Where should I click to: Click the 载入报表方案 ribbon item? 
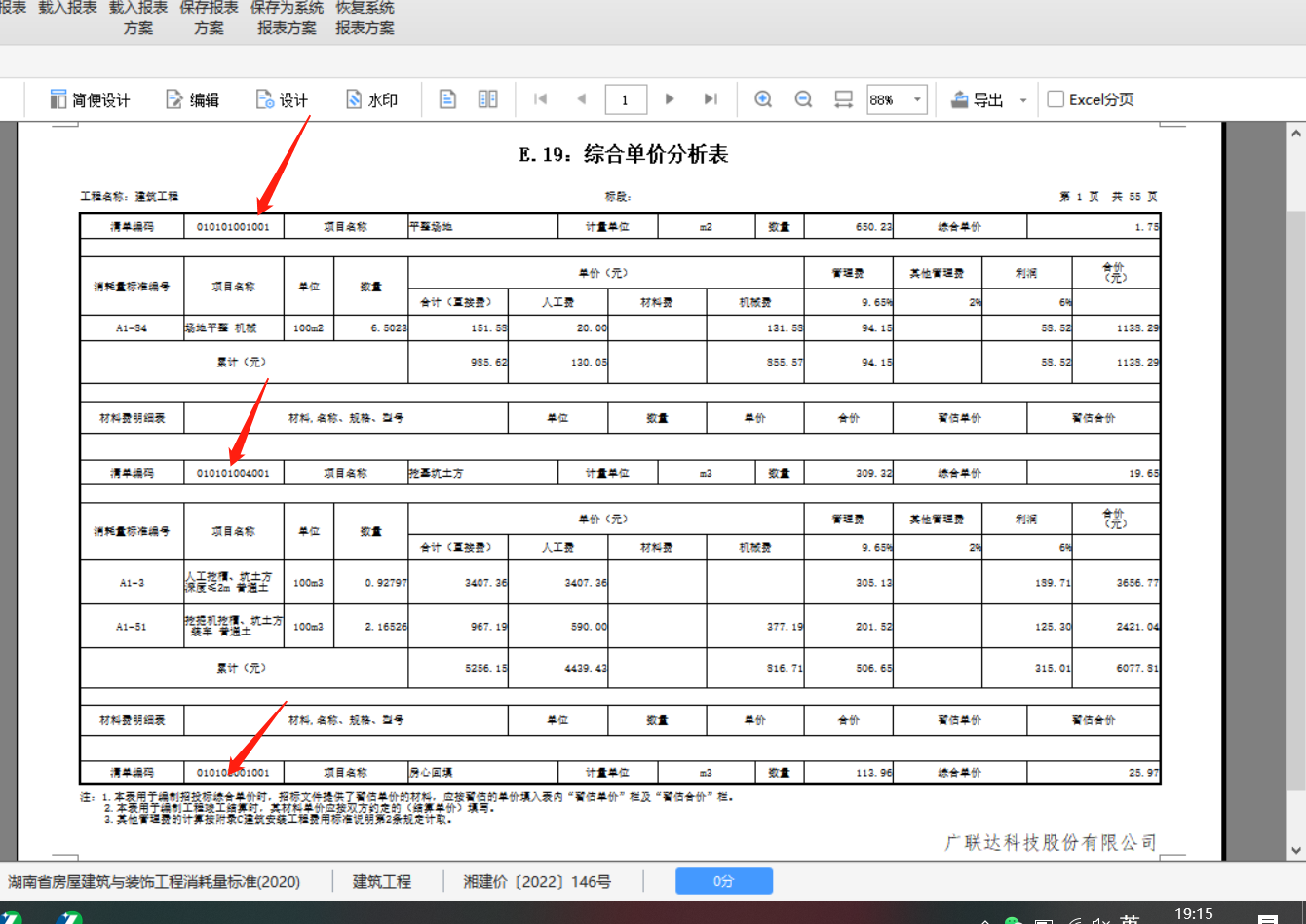pyautogui.click(x=138, y=18)
